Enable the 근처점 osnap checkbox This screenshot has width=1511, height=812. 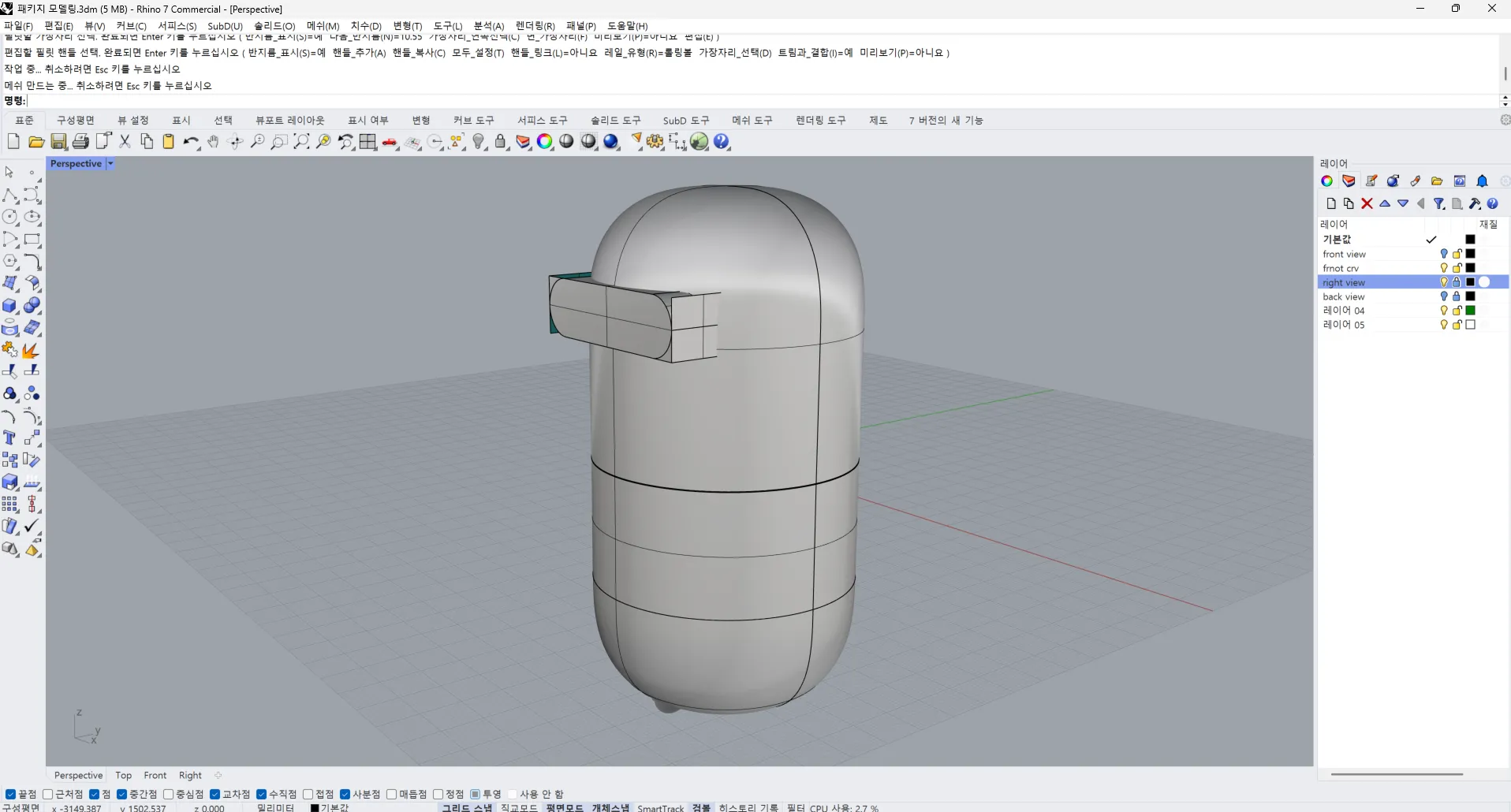[x=48, y=794]
